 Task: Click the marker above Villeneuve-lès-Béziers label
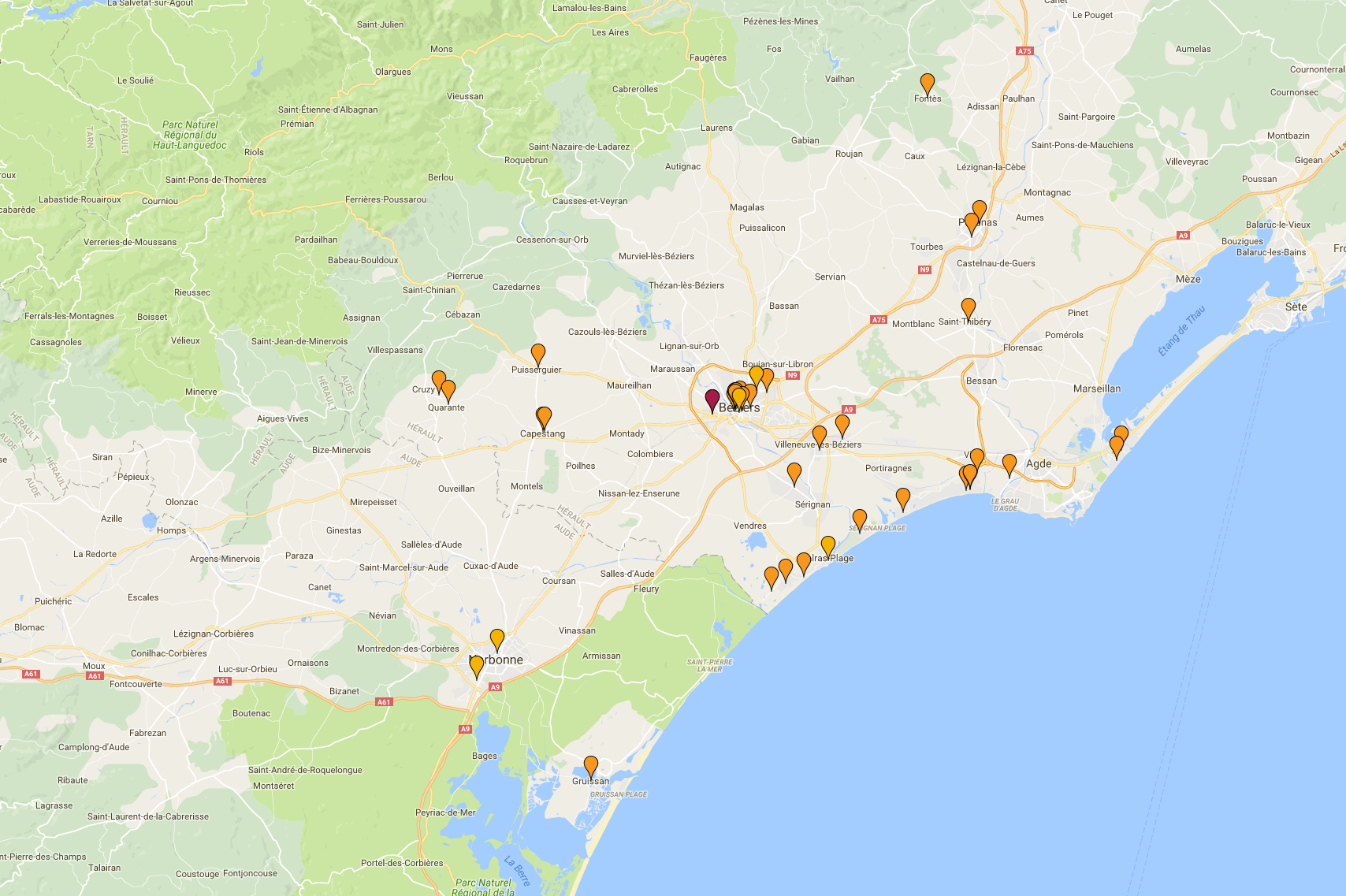[x=820, y=436]
